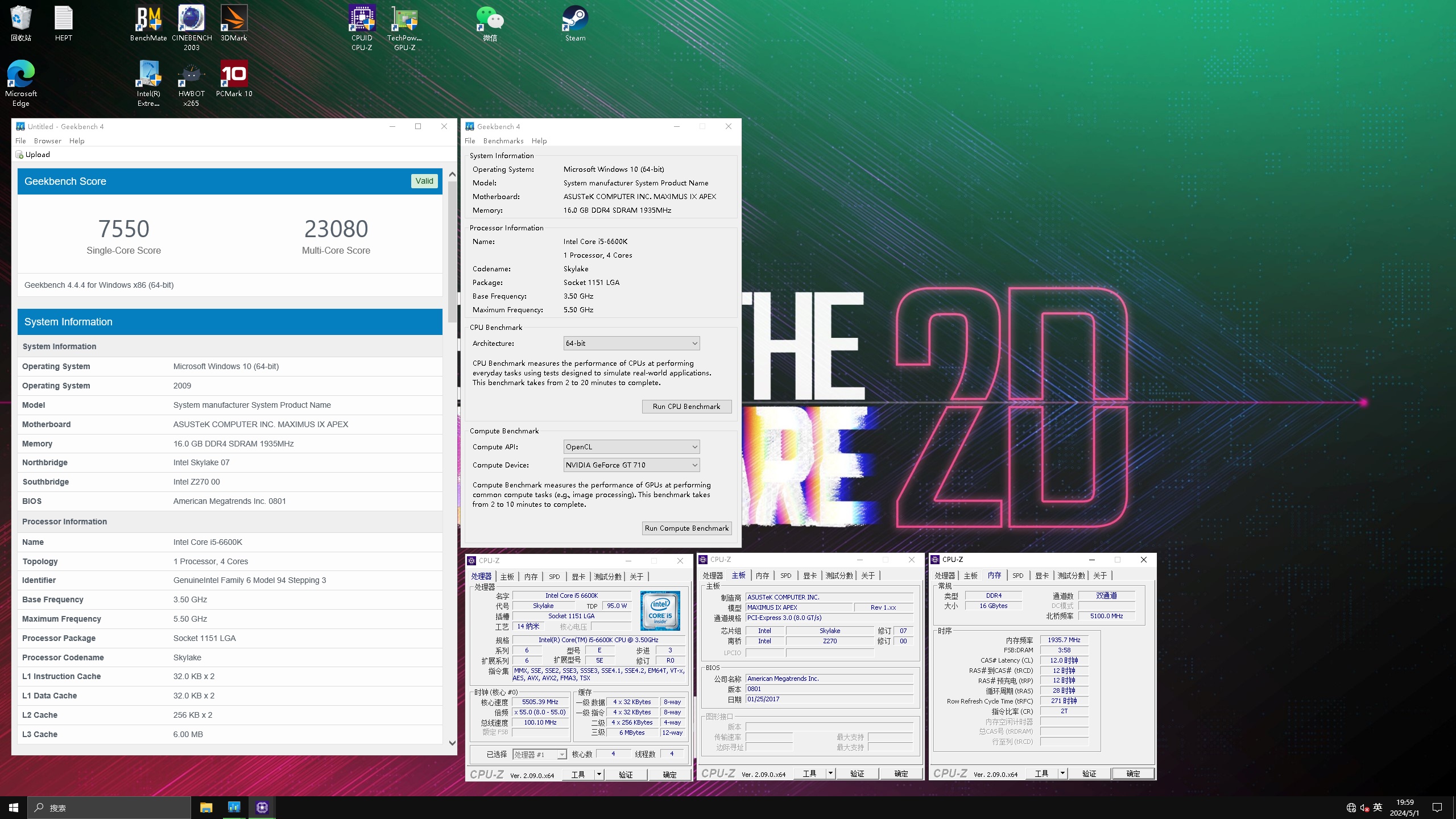Select SPD tab in right CPU-Z window
The height and width of the screenshot is (819, 1456).
(x=1017, y=575)
